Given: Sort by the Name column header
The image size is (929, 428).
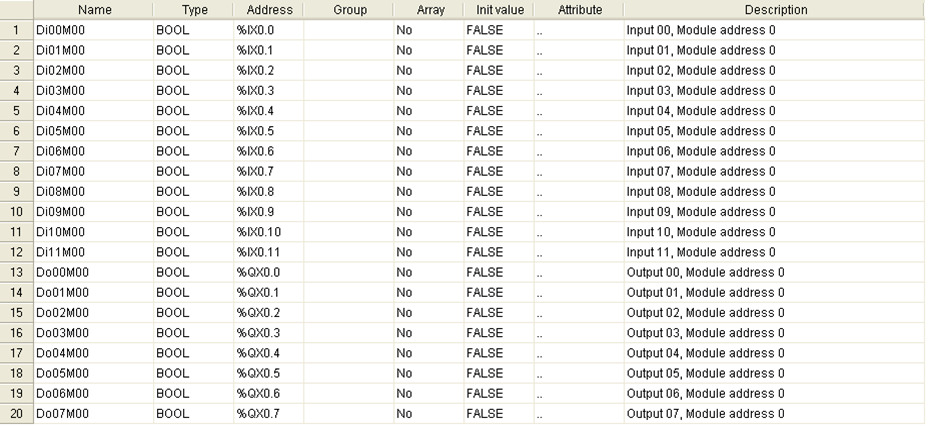Looking at the screenshot, I should pyautogui.click(x=94, y=9).
